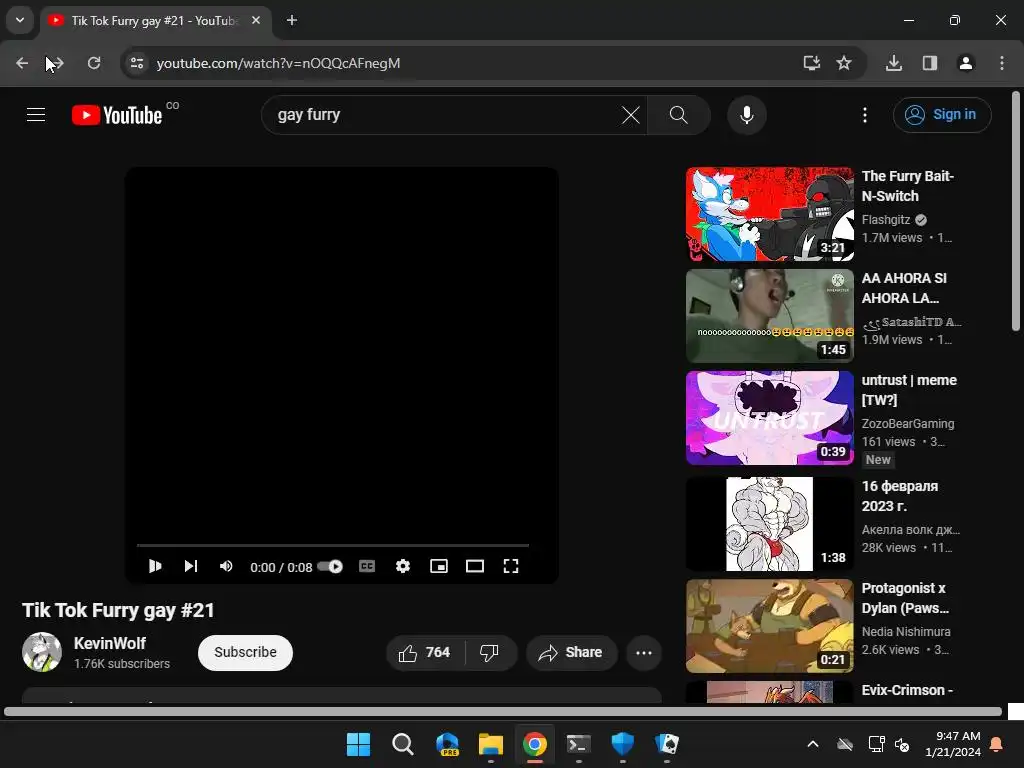Open more actions ellipsis under video
Viewport: 1024px width, 768px height.
(644, 652)
